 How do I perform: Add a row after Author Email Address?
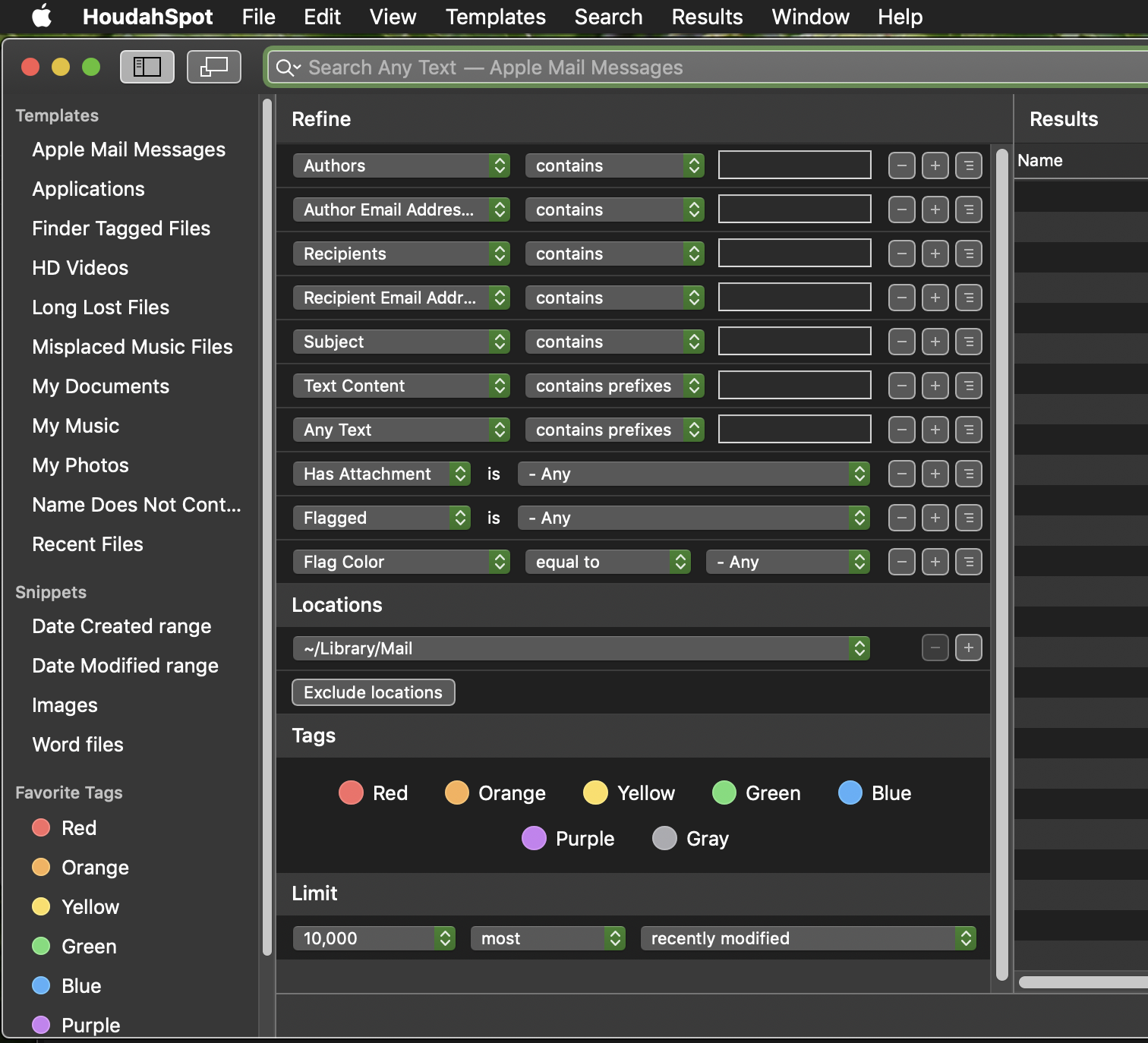coord(935,210)
